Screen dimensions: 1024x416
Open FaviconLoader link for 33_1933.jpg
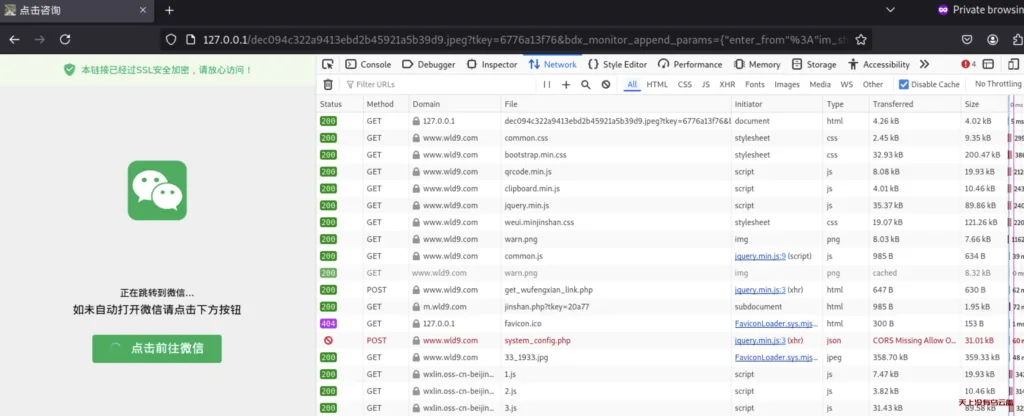click(x=776, y=357)
